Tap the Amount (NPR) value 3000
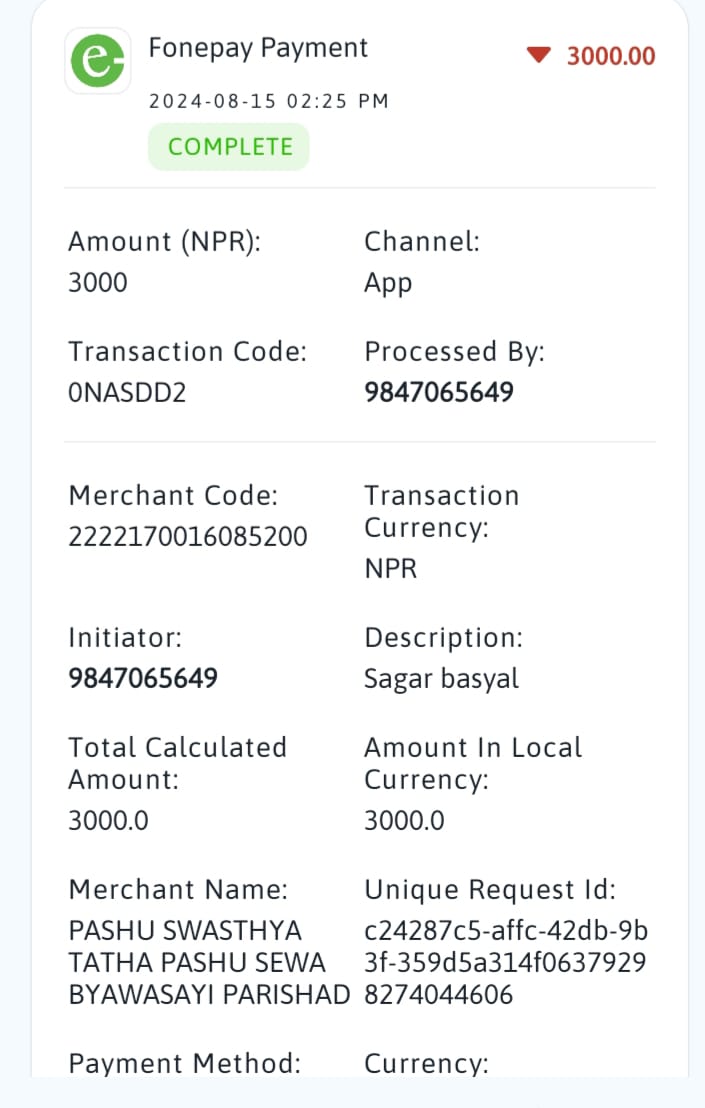The width and height of the screenshot is (705, 1108). (97, 283)
